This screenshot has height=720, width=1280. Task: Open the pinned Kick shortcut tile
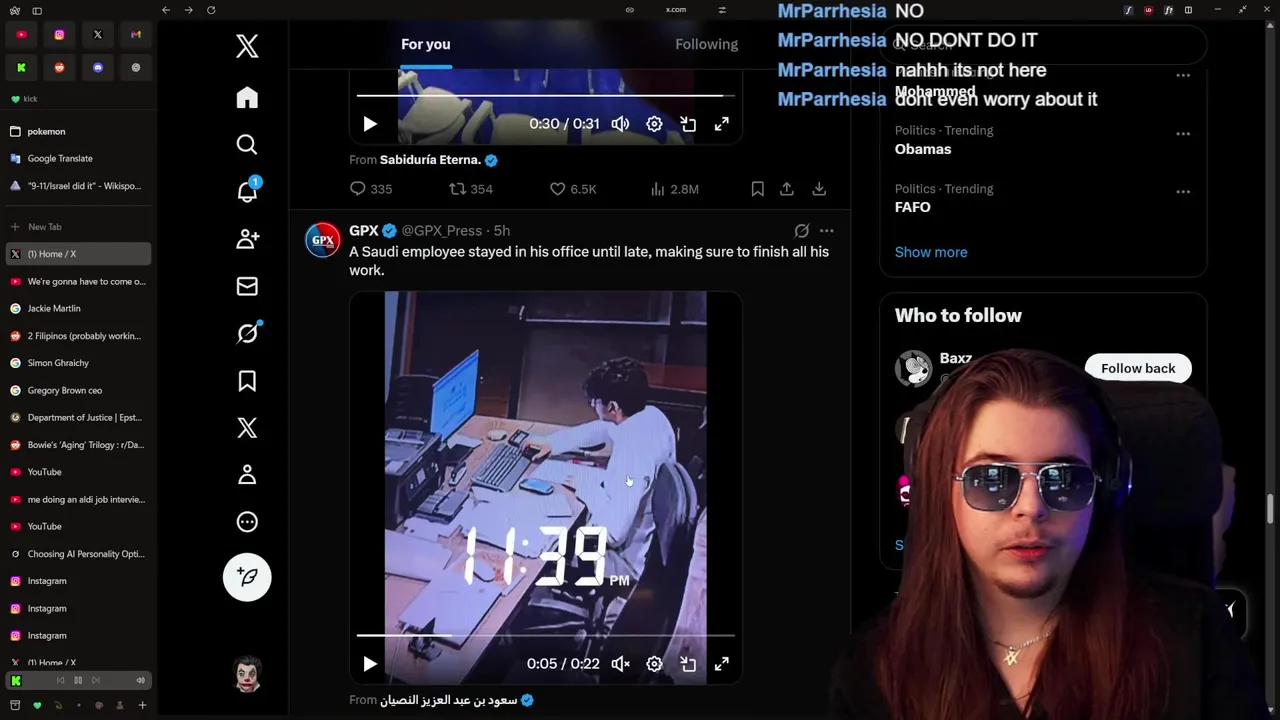[21, 67]
